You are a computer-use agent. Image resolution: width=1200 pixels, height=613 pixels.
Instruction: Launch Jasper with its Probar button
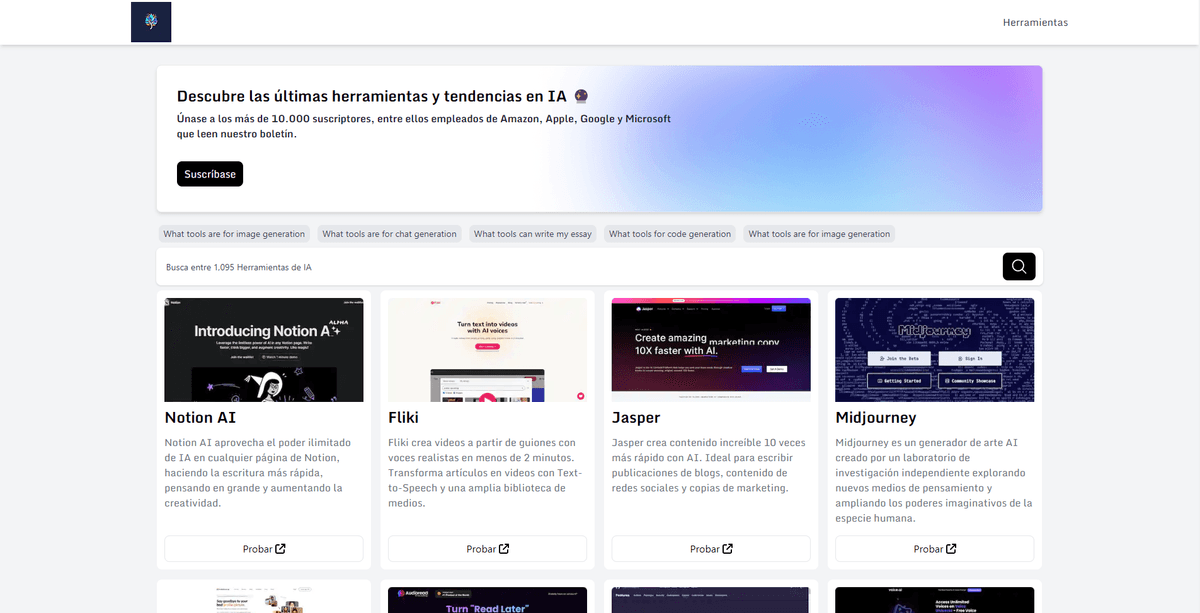pos(711,548)
